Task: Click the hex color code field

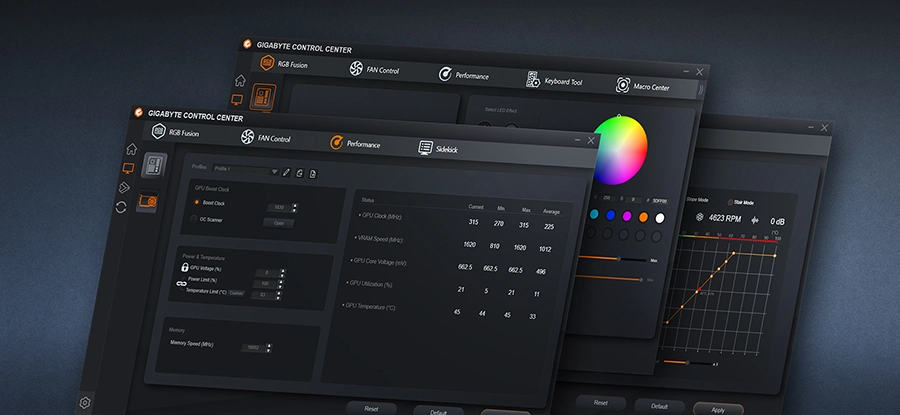Action: pos(660,201)
